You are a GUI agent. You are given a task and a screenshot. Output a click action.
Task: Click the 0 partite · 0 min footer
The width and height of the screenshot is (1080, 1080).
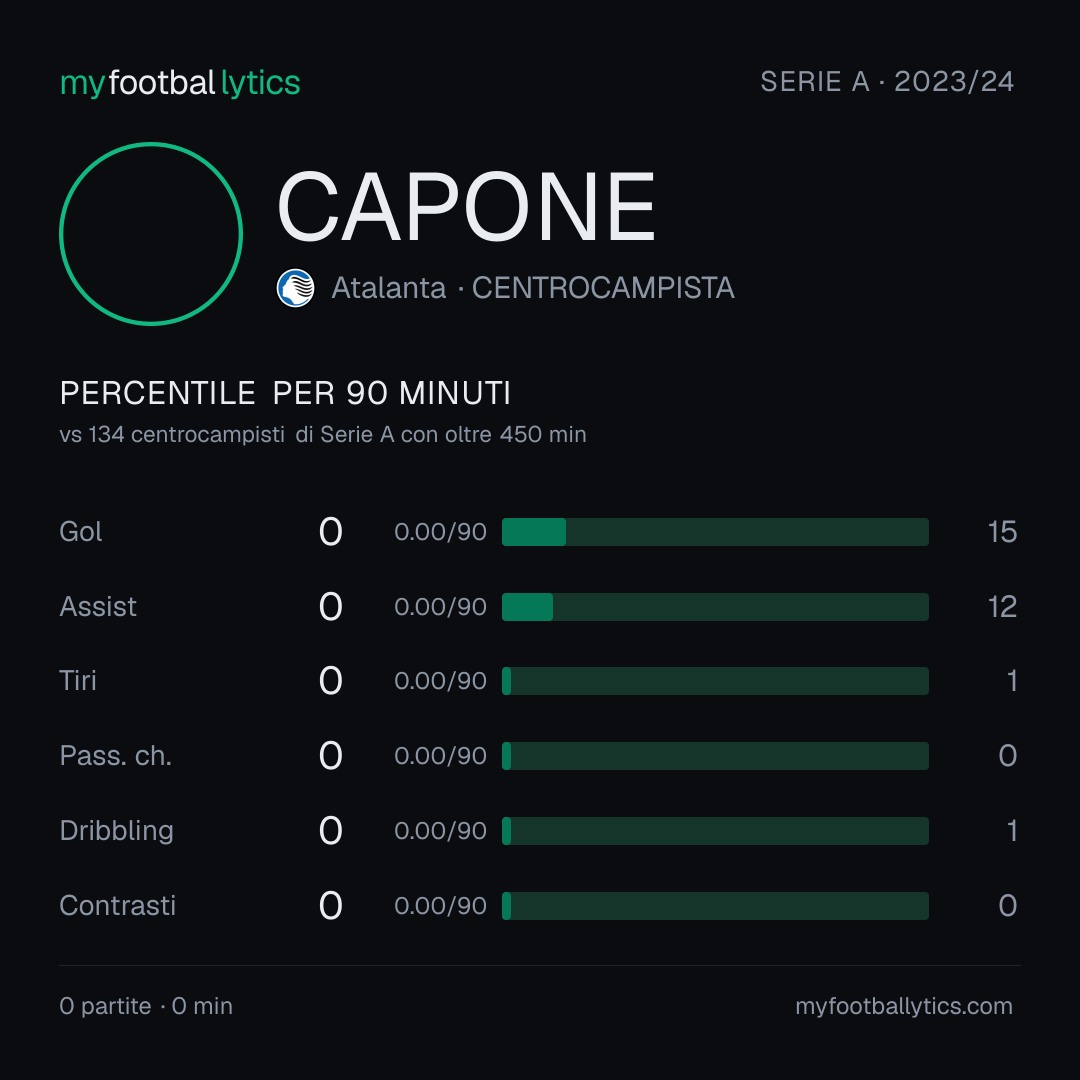point(146,1006)
